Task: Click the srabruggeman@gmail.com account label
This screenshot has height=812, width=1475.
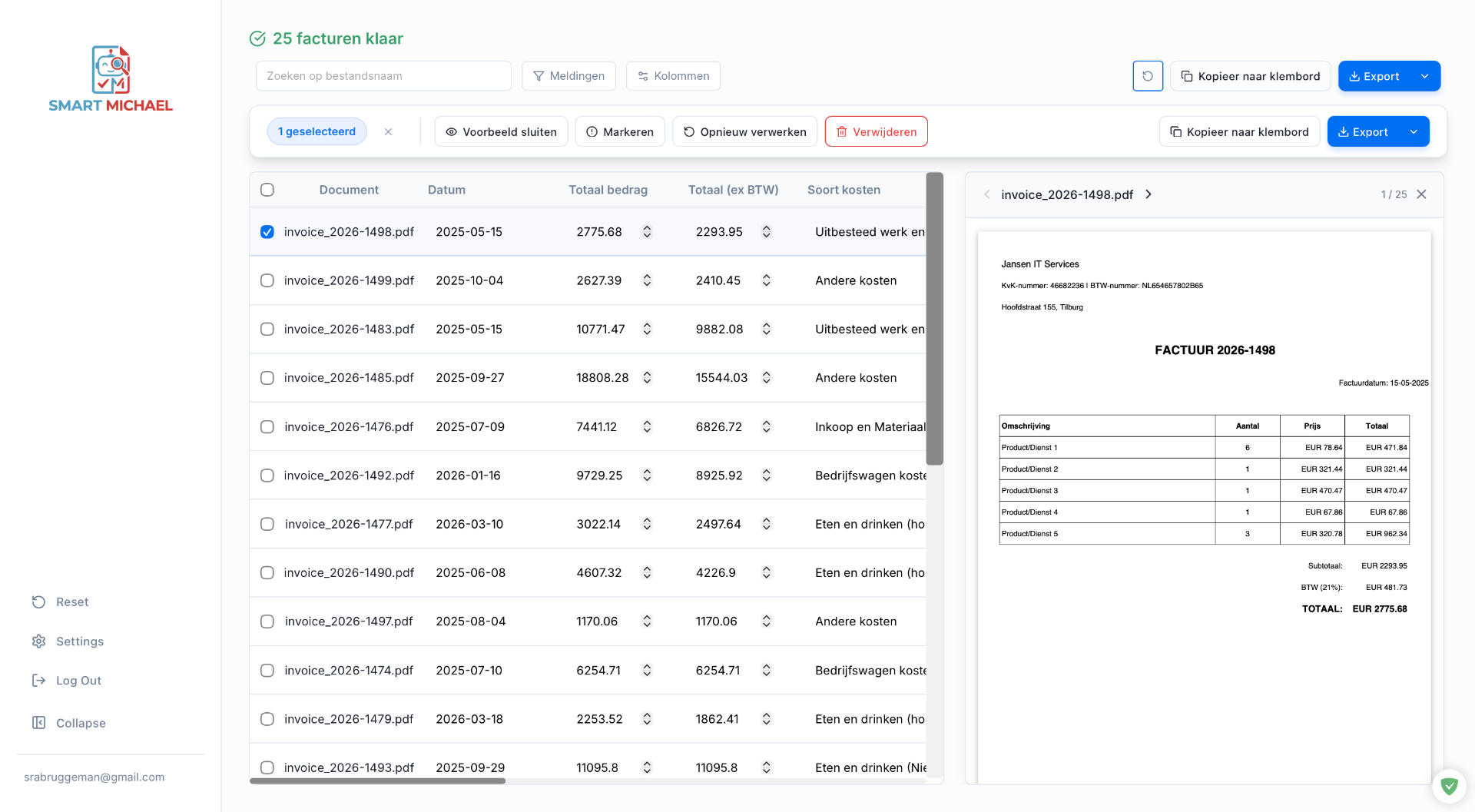Action: (94, 777)
